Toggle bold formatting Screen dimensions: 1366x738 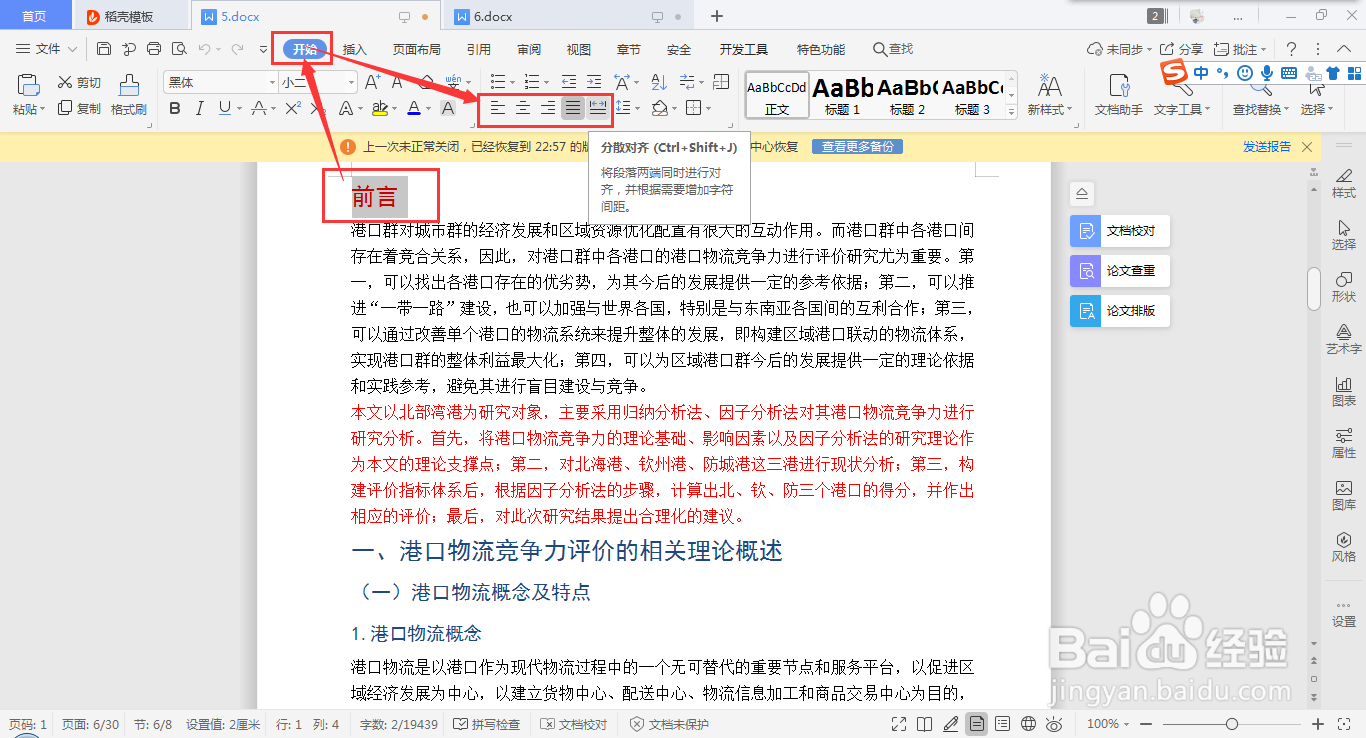tap(176, 107)
